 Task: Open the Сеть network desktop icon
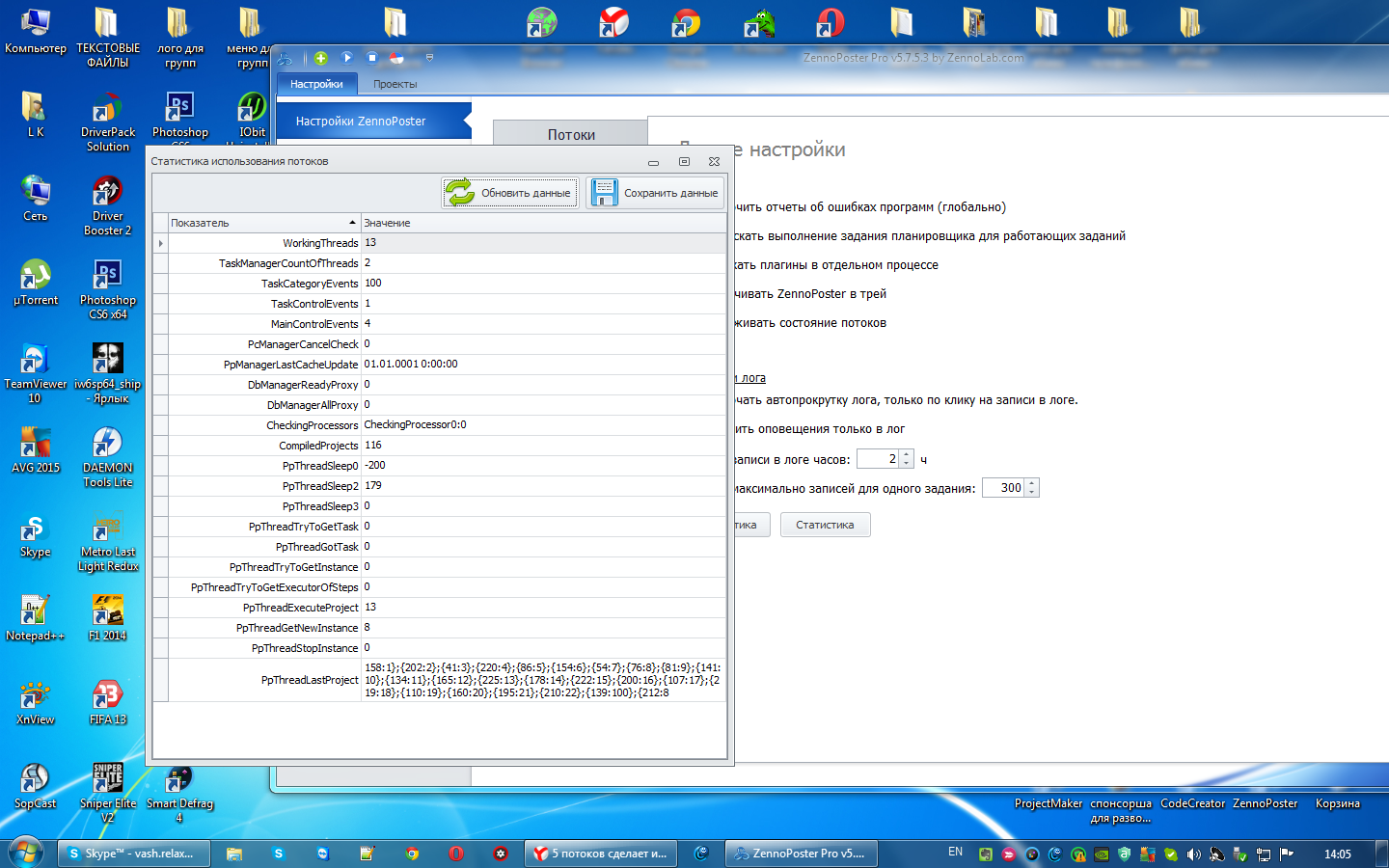(x=36, y=199)
